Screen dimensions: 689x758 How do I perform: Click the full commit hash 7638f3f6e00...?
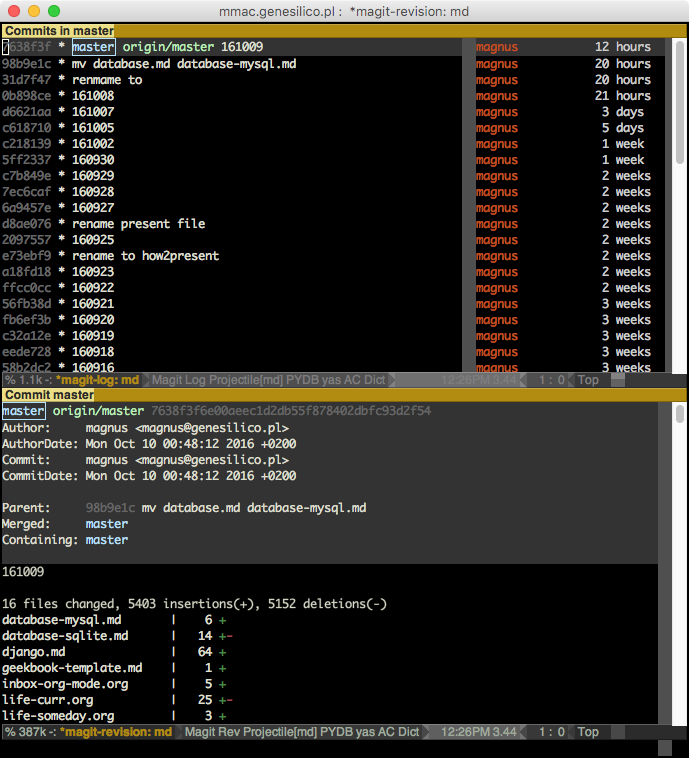(x=291, y=411)
